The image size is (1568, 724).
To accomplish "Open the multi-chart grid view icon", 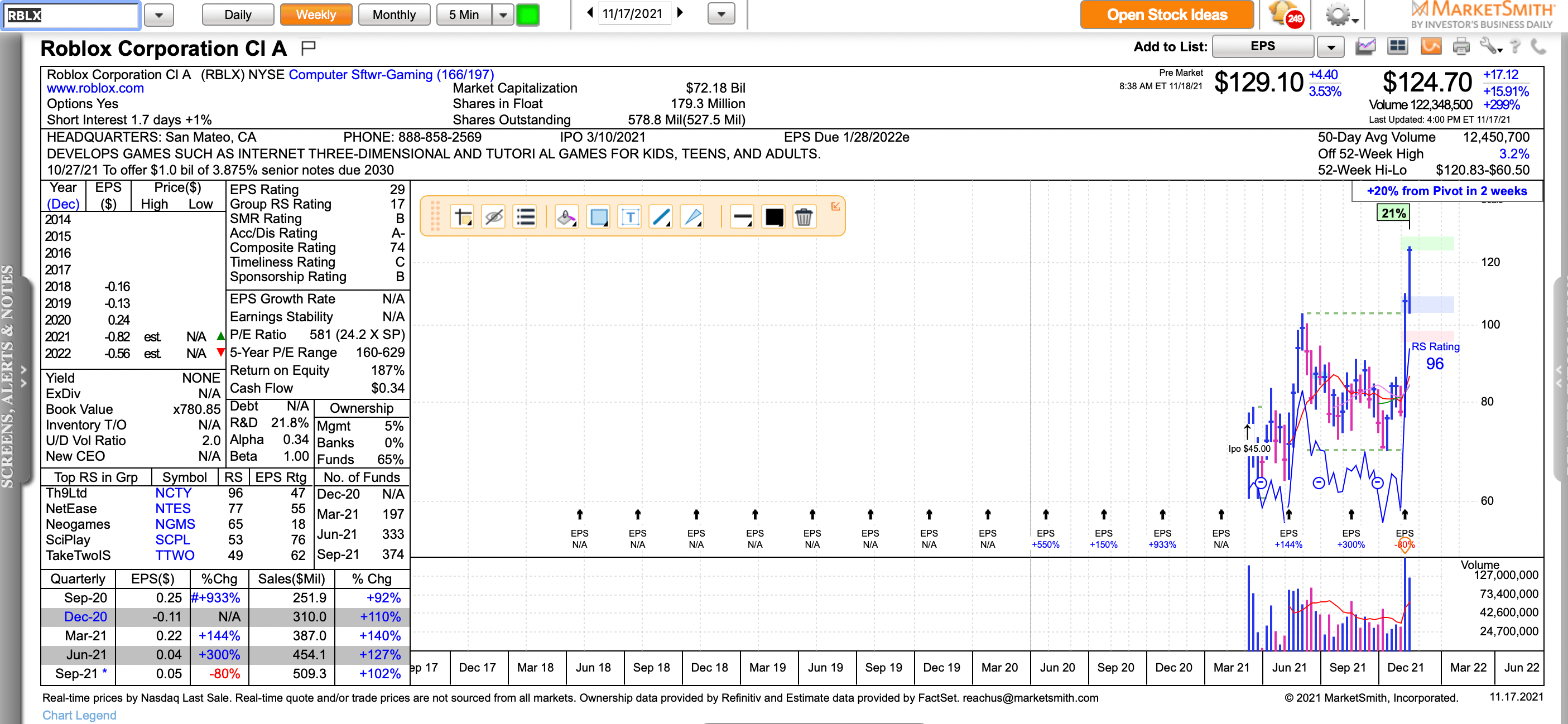I will coord(1398,46).
